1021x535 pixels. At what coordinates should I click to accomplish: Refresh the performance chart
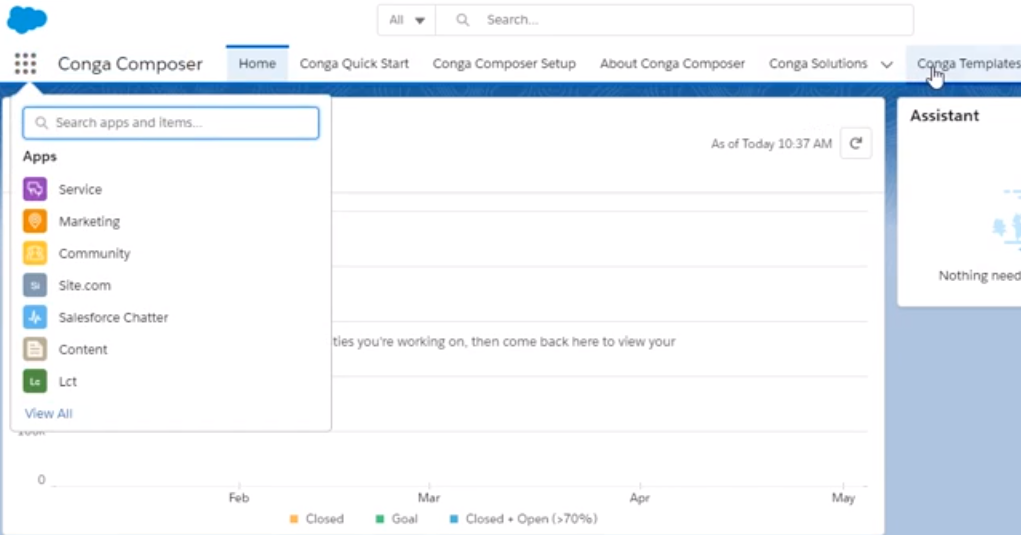tap(856, 143)
